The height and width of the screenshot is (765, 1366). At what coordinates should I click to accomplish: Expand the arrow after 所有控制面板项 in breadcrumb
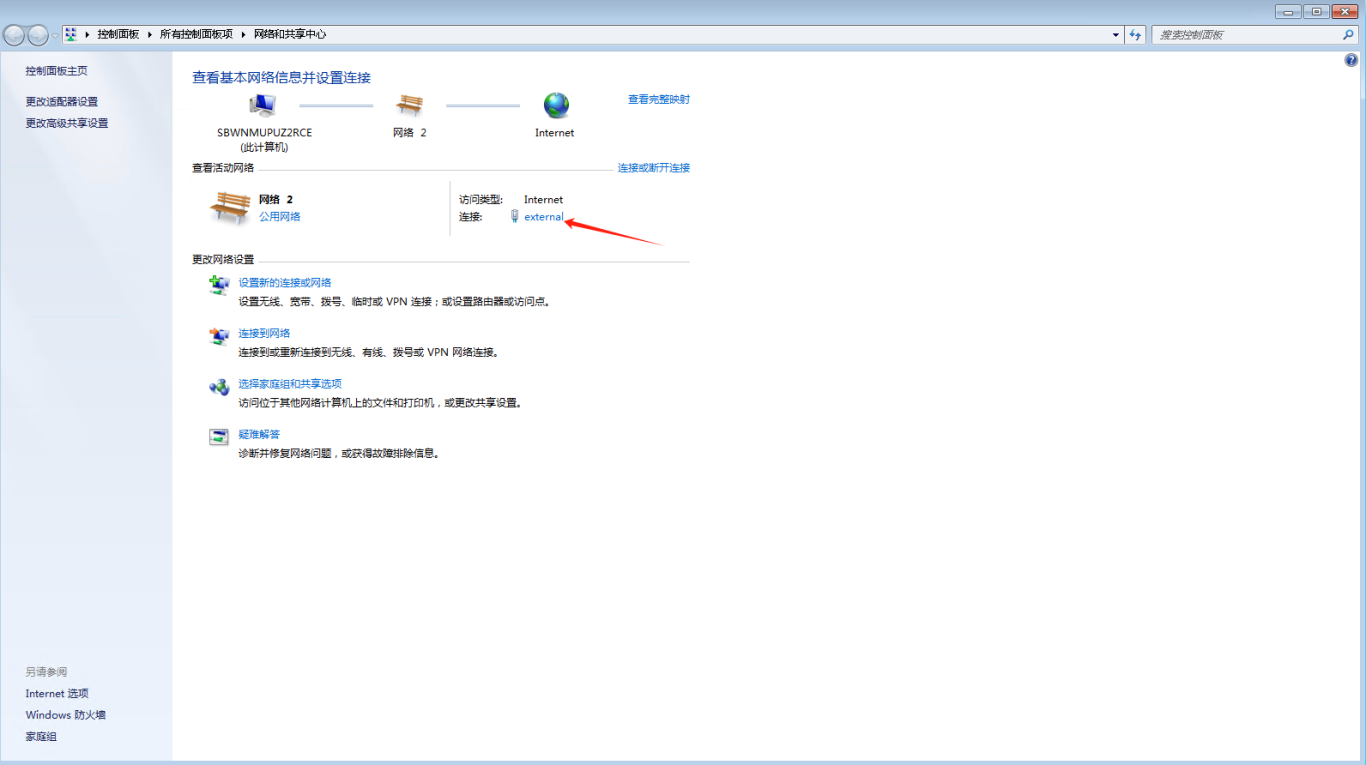point(243,35)
